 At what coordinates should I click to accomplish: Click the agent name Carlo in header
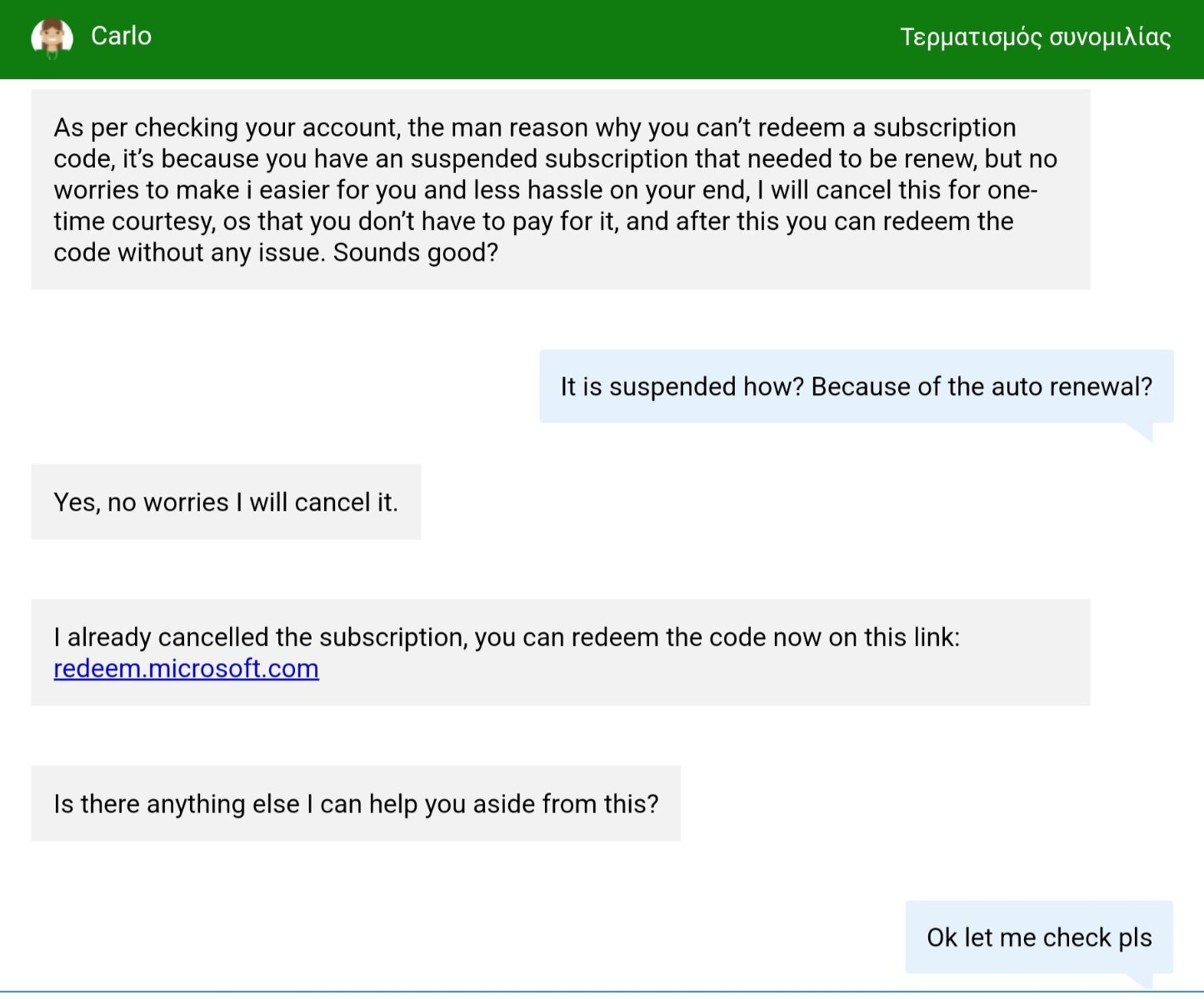(121, 36)
